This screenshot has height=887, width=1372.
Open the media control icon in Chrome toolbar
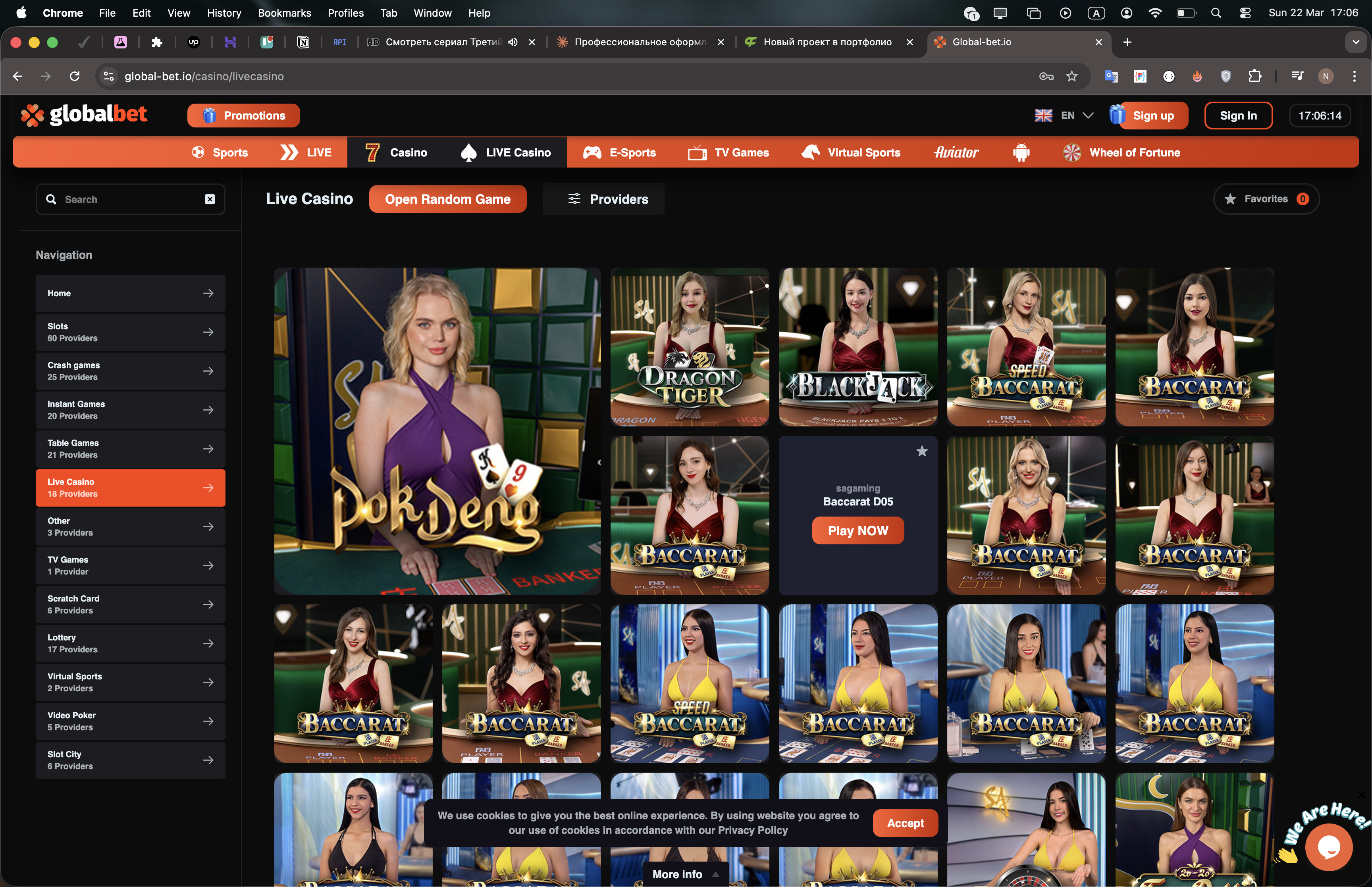[1297, 76]
